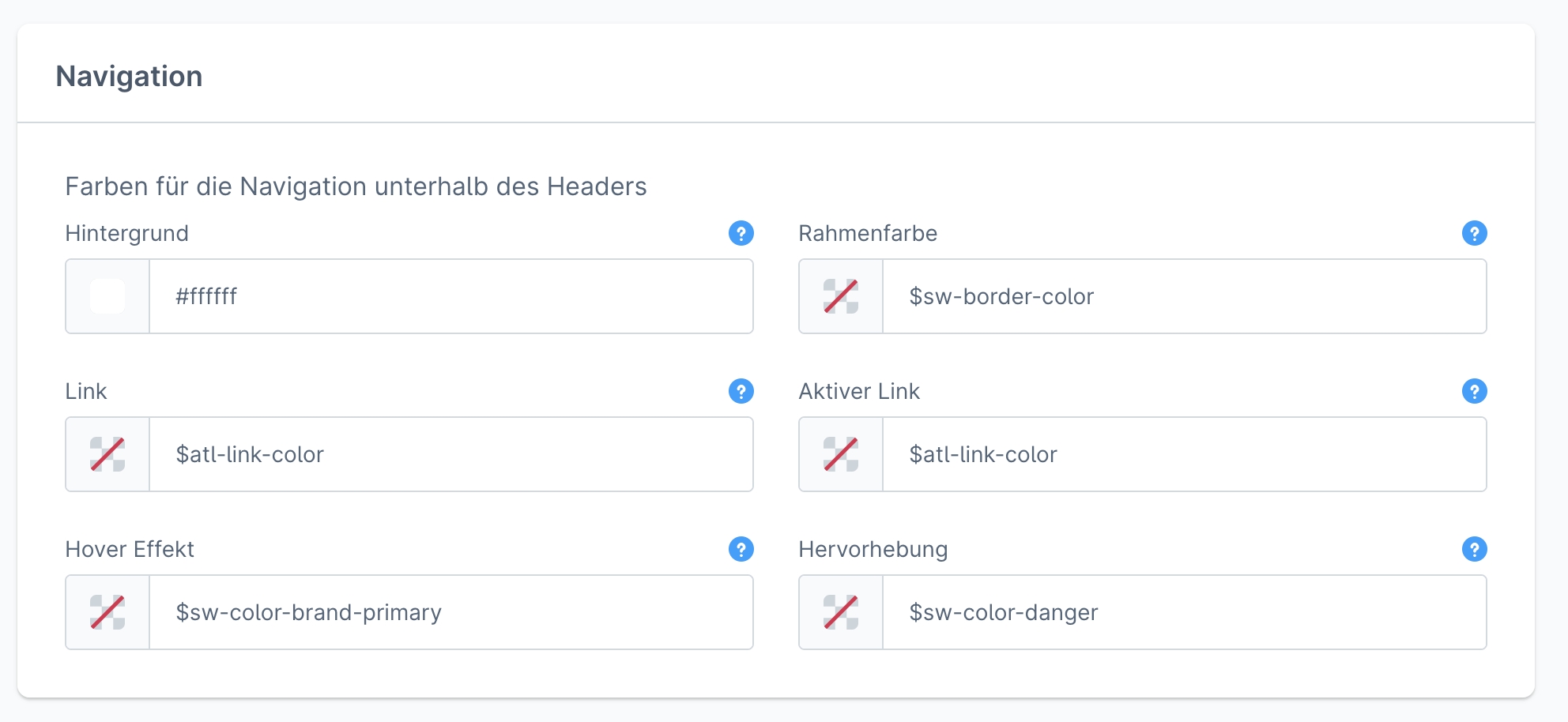Select the Hover Effekt $sw-color-brand-primary field
Screen dimensions: 1568x722
point(450,612)
